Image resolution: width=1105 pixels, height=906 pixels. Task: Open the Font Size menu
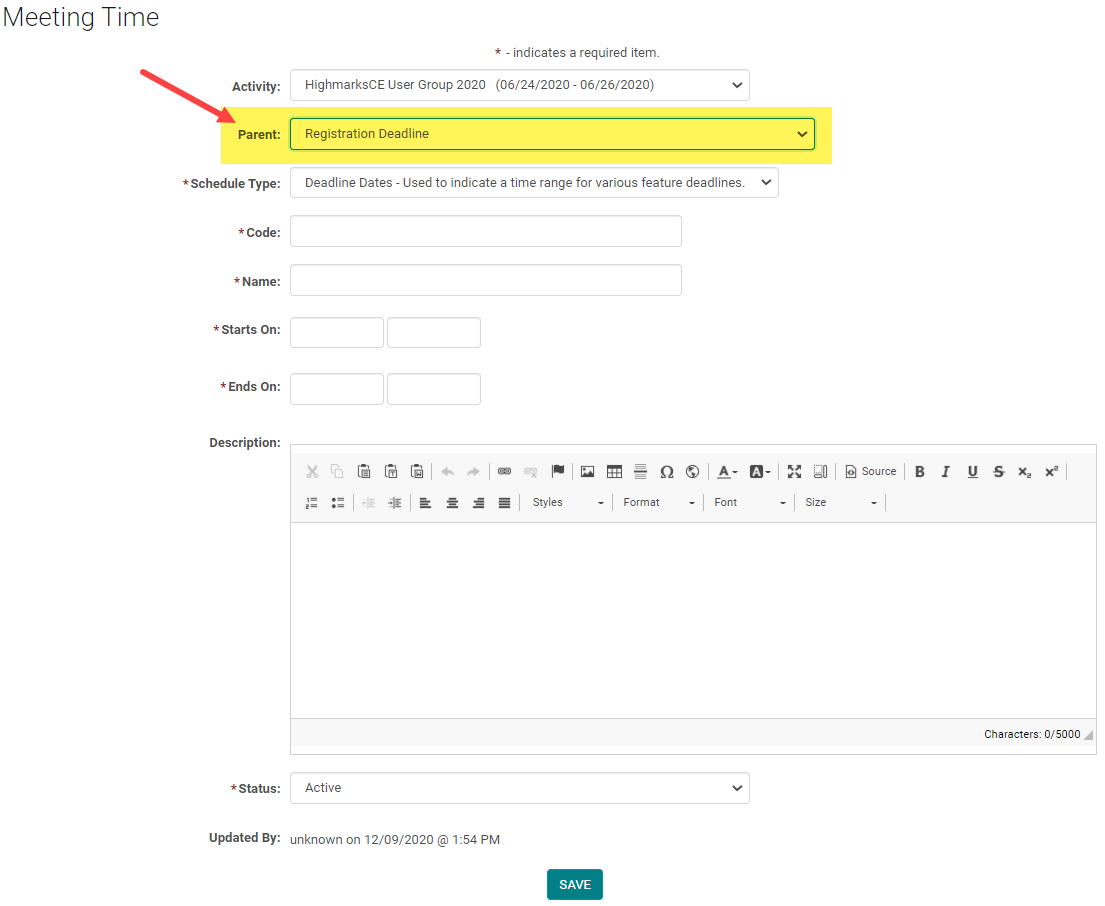click(x=841, y=503)
